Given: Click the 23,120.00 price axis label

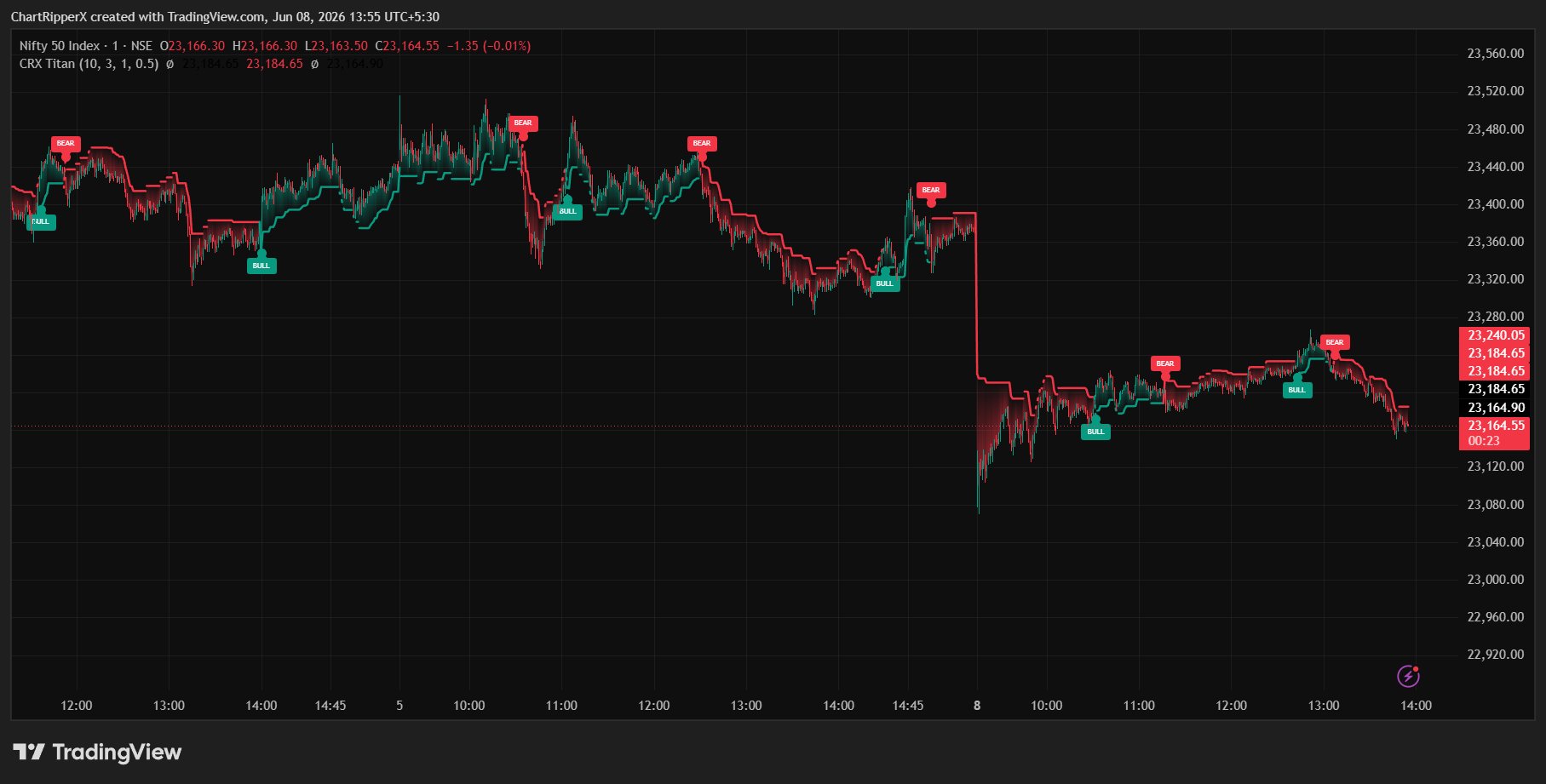Looking at the screenshot, I should [x=1495, y=466].
